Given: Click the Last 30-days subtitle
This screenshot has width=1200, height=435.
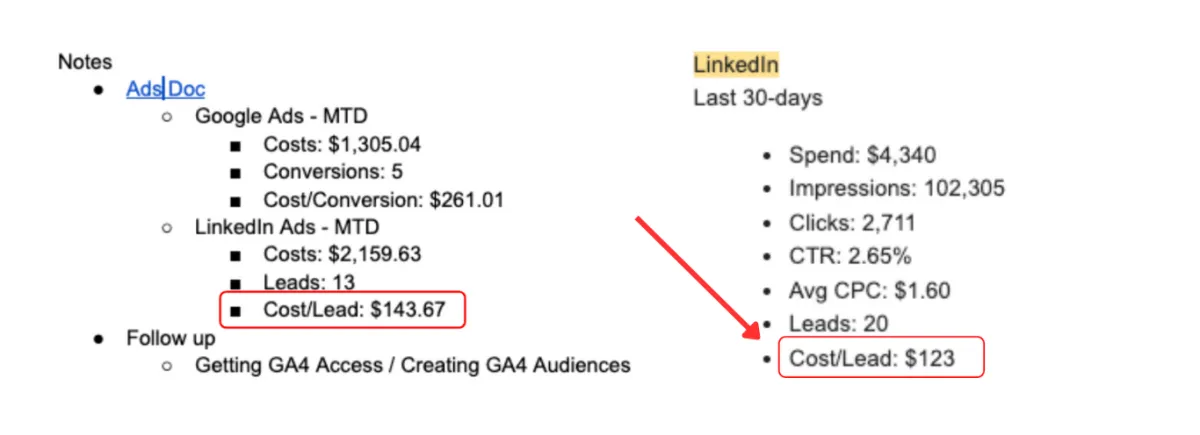Looking at the screenshot, I should coord(758,98).
